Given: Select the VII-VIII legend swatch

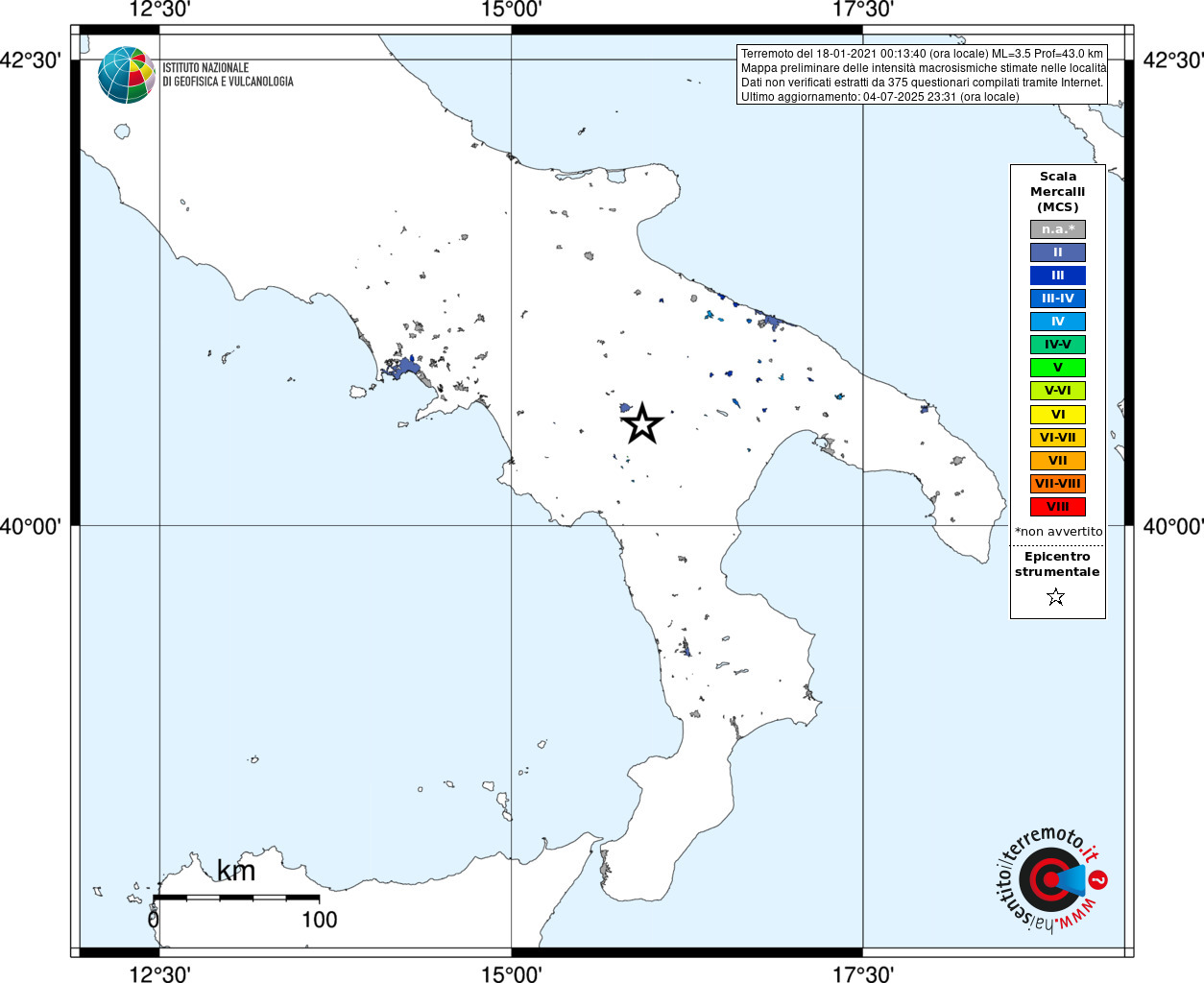Looking at the screenshot, I should pos(1057,484).
